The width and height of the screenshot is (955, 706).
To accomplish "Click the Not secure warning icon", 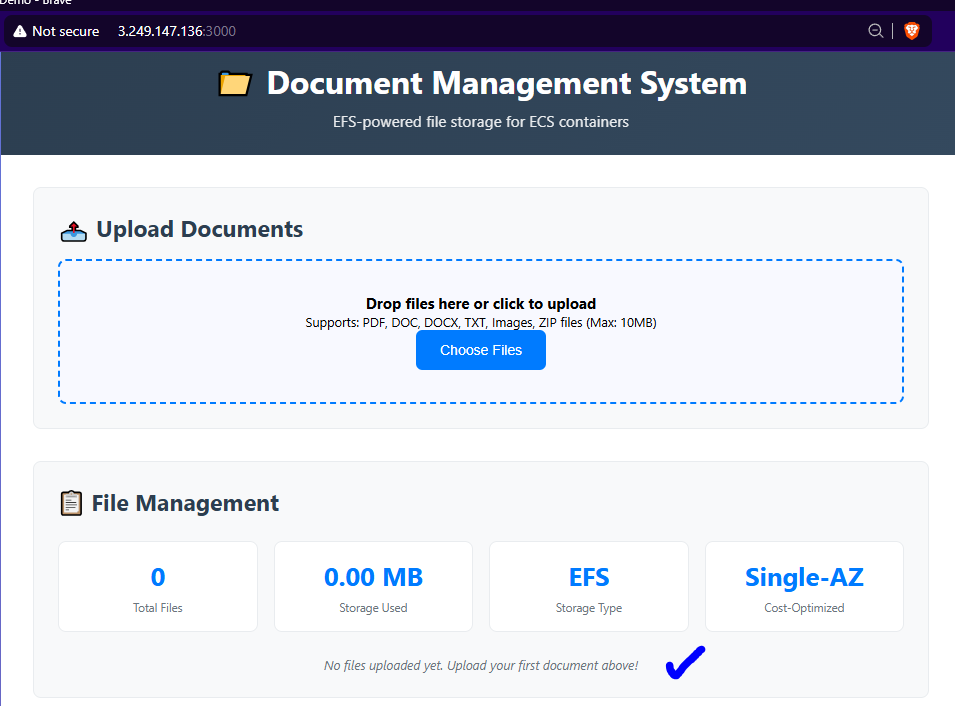I will [20, 31].
